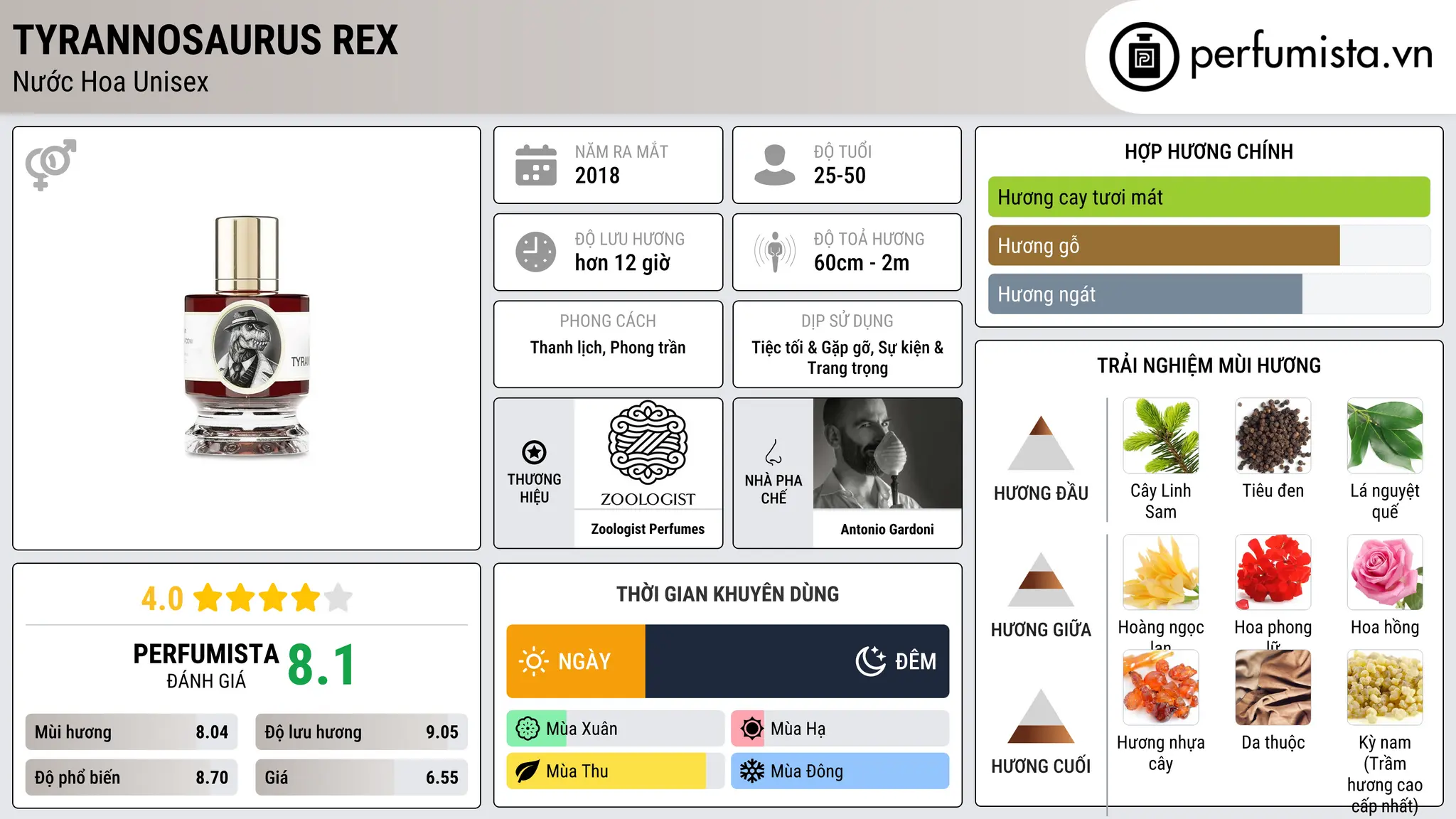
Task: Click the Antonio Gardoni name
Action: (x=887, y=529)
